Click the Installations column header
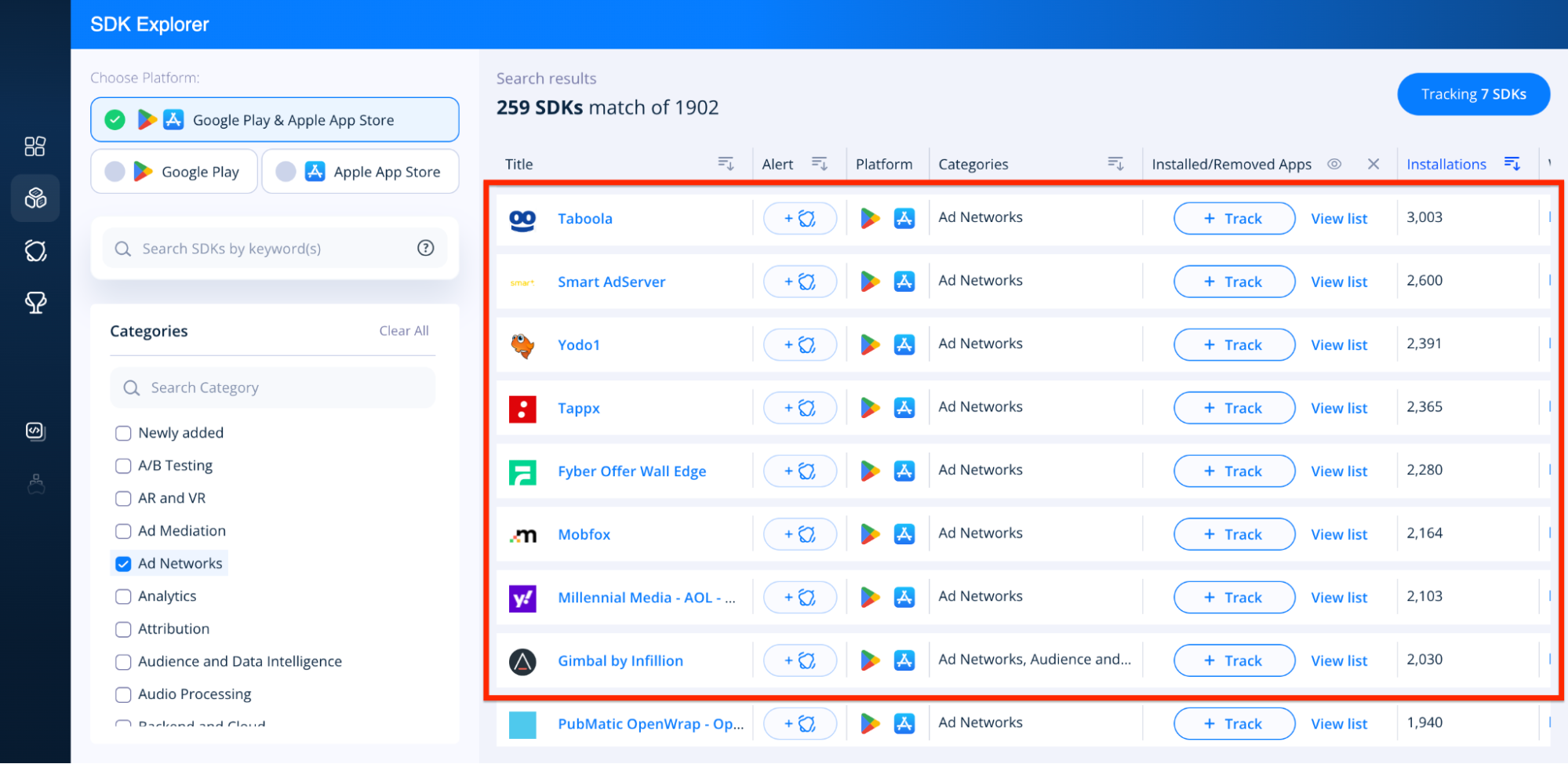Image resolution: width=1568 pixels, height=764 pixels. click(1446, 164)
